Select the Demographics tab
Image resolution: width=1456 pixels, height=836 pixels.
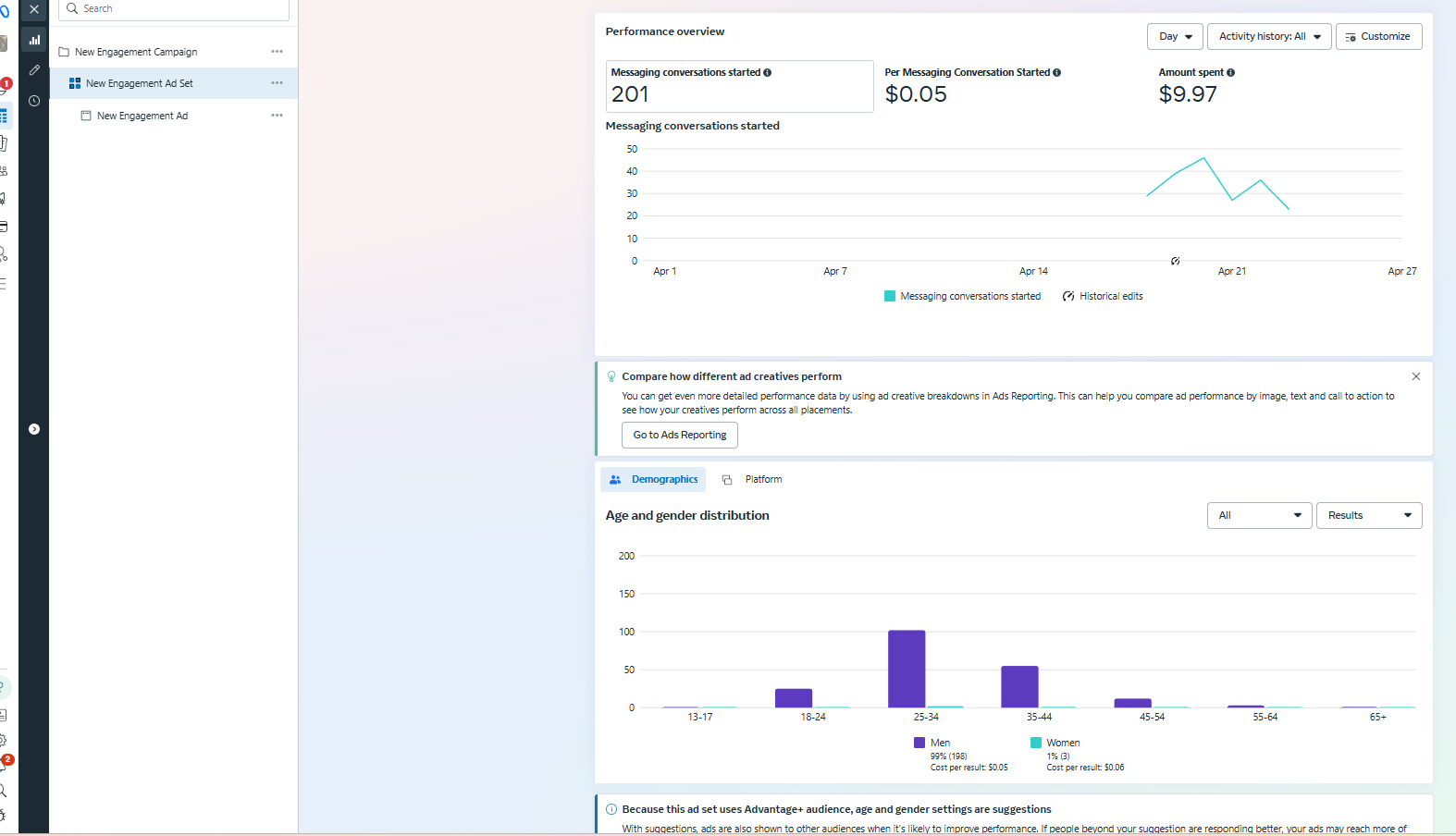(653, 479)
